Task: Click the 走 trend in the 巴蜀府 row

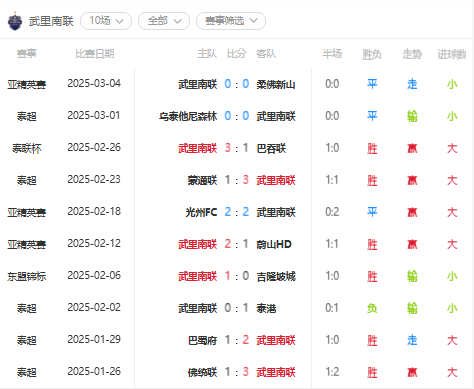Action: click(x=412, y=340)
